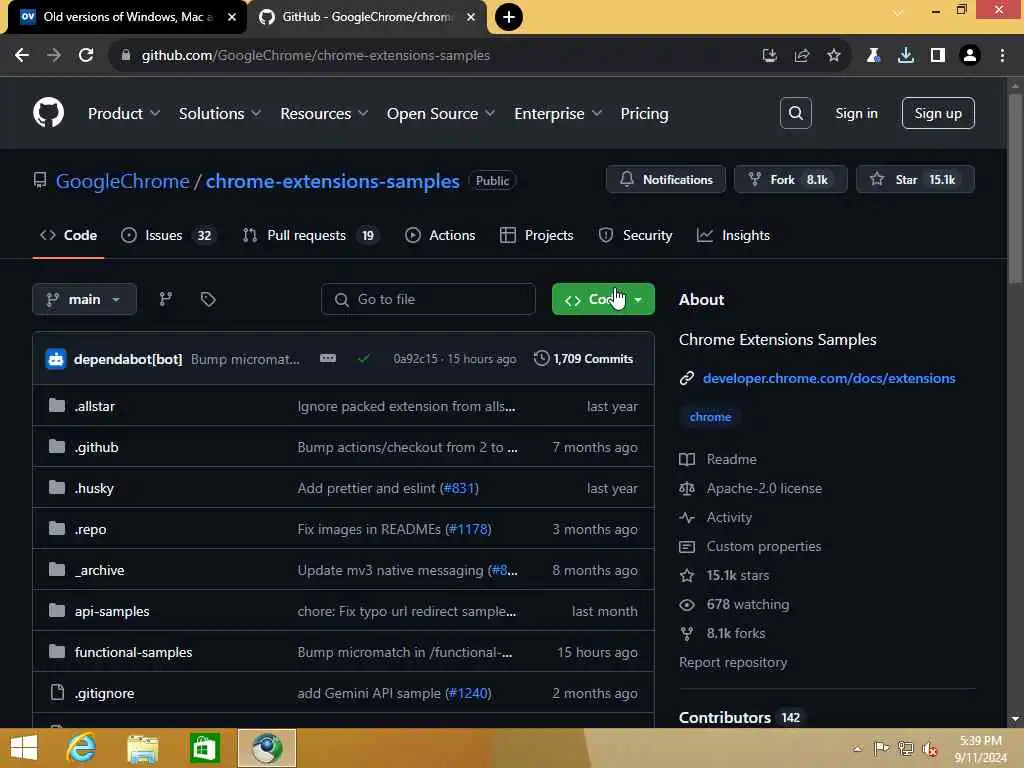The height and width of the screenshot is (768, 1024).
Task: Open the GoogleChrome owner link
Action: coord(122,181)
